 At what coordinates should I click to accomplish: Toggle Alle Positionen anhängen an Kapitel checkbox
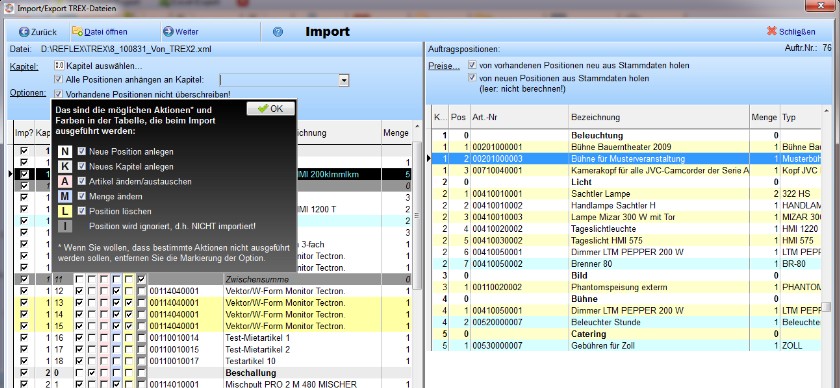click(x=59, y=79)
